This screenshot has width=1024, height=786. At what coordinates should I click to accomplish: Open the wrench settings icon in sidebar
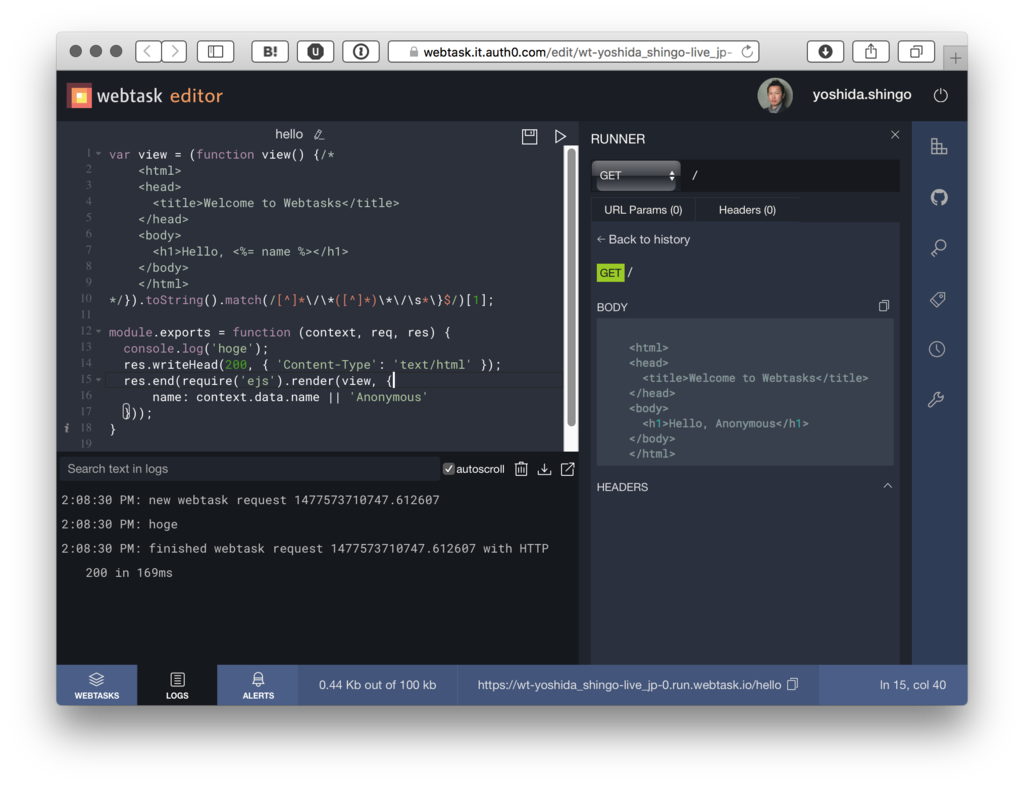point(936,400)
